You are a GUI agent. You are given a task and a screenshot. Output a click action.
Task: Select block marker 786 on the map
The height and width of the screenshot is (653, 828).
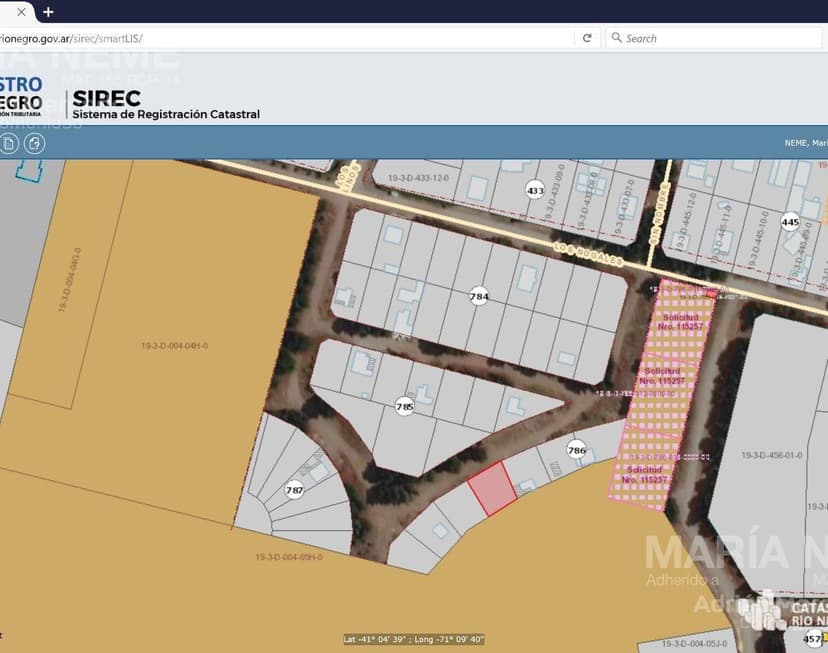click(x=576, y=450)
